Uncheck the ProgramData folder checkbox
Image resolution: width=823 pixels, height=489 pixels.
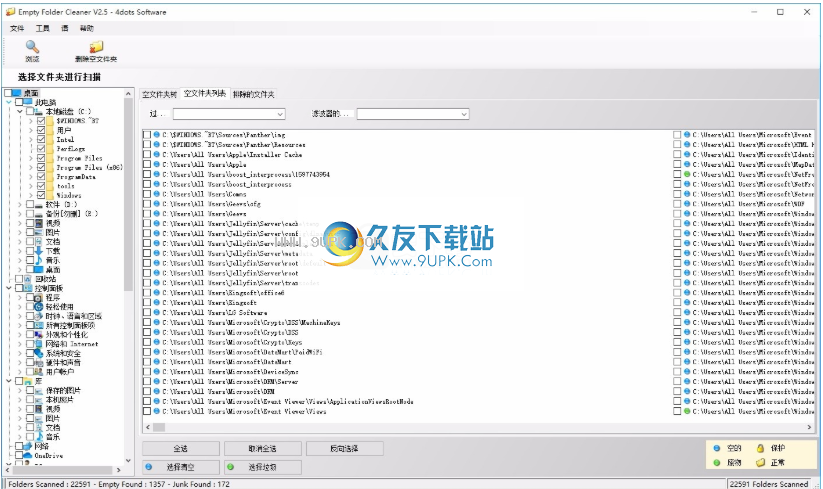coord(41,177)
